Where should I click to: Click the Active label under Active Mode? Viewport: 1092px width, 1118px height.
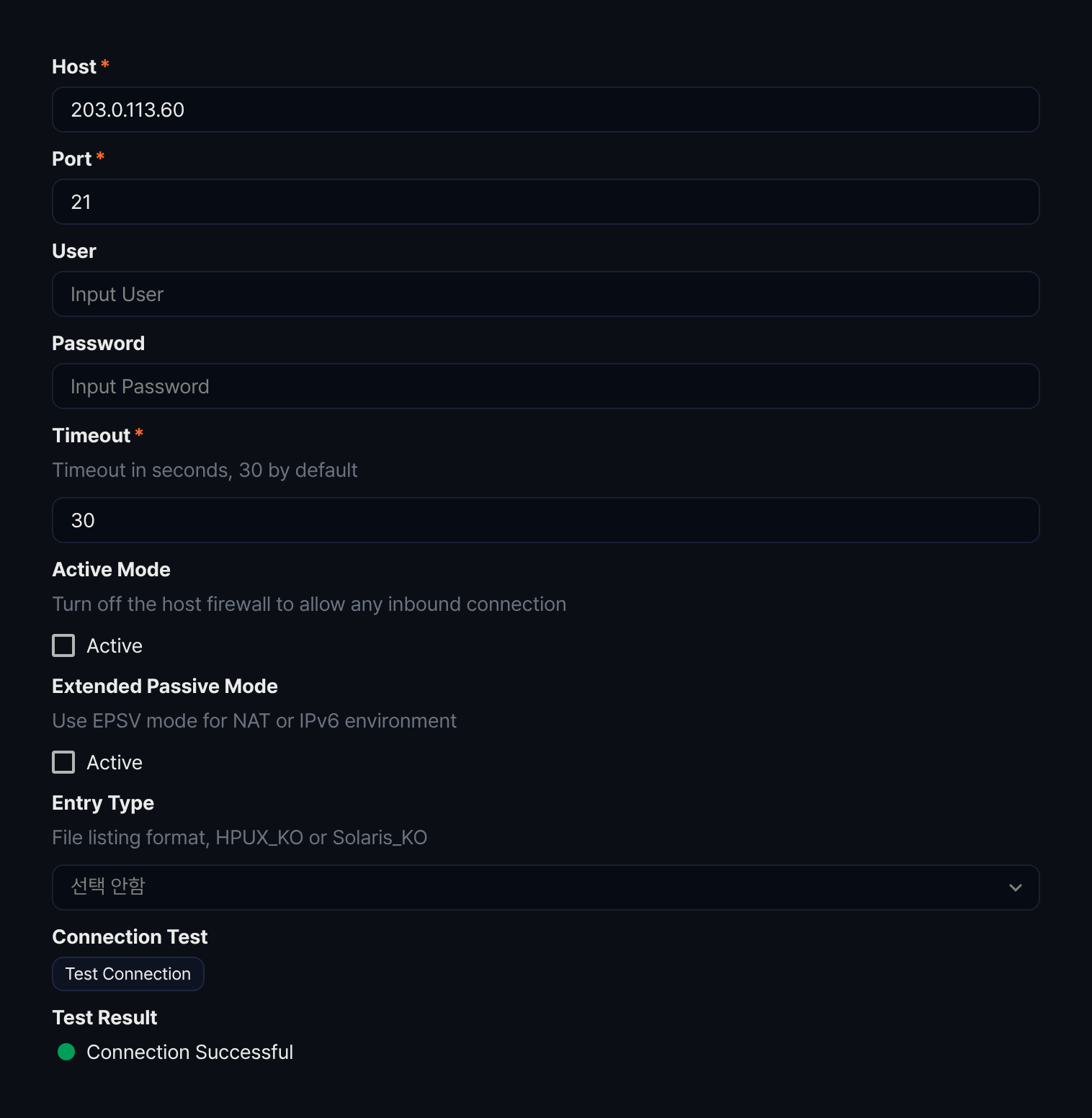115,645
